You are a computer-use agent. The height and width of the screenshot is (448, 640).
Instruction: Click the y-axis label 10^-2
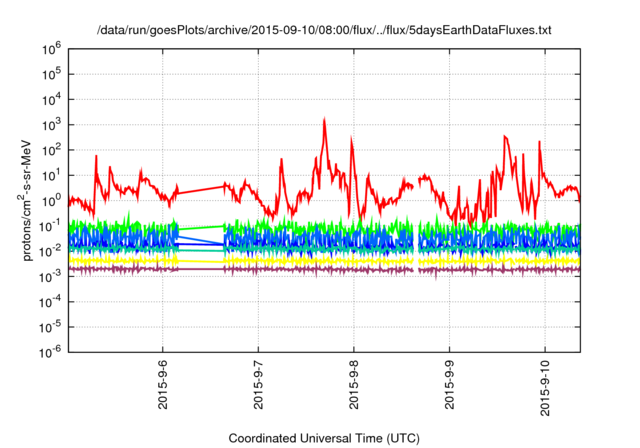tap(50, 251)
